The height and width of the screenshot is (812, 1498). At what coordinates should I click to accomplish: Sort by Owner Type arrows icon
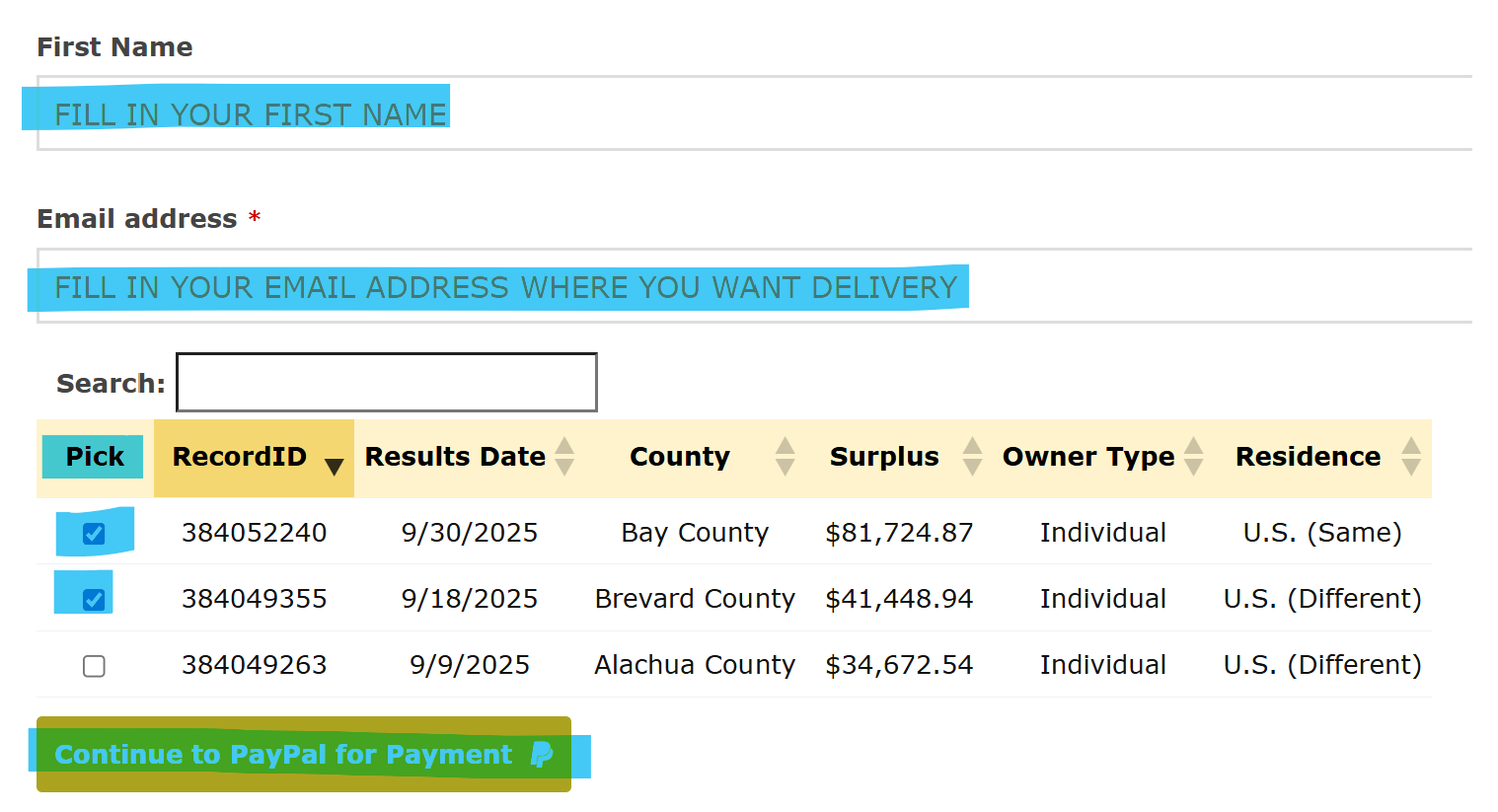pyautogui.click(x=1194, y=457)
